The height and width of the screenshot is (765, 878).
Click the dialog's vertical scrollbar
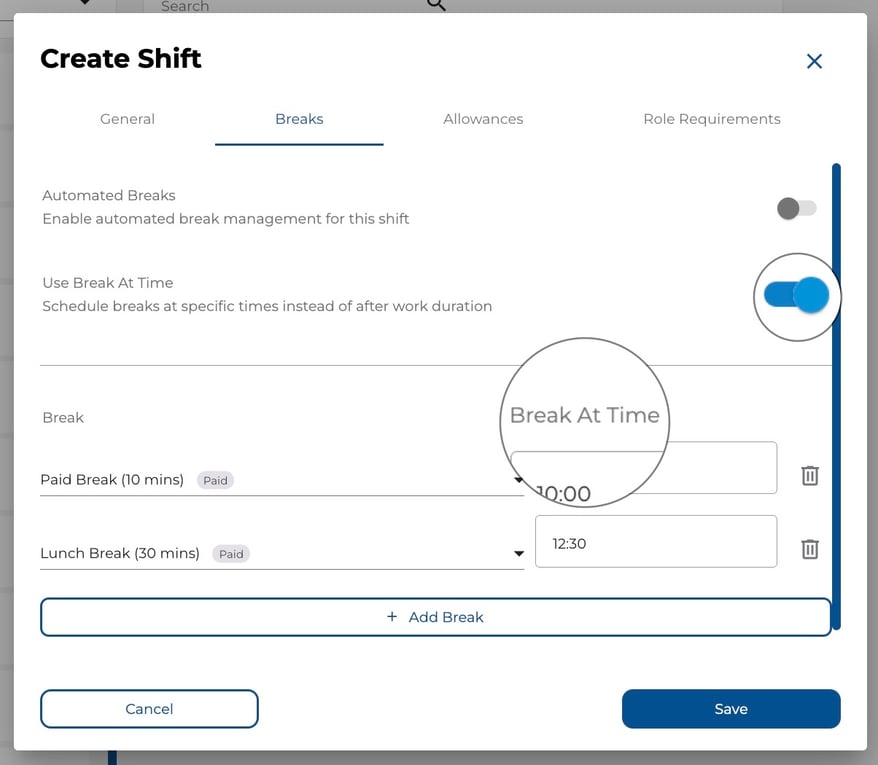[x=836, y=397]
